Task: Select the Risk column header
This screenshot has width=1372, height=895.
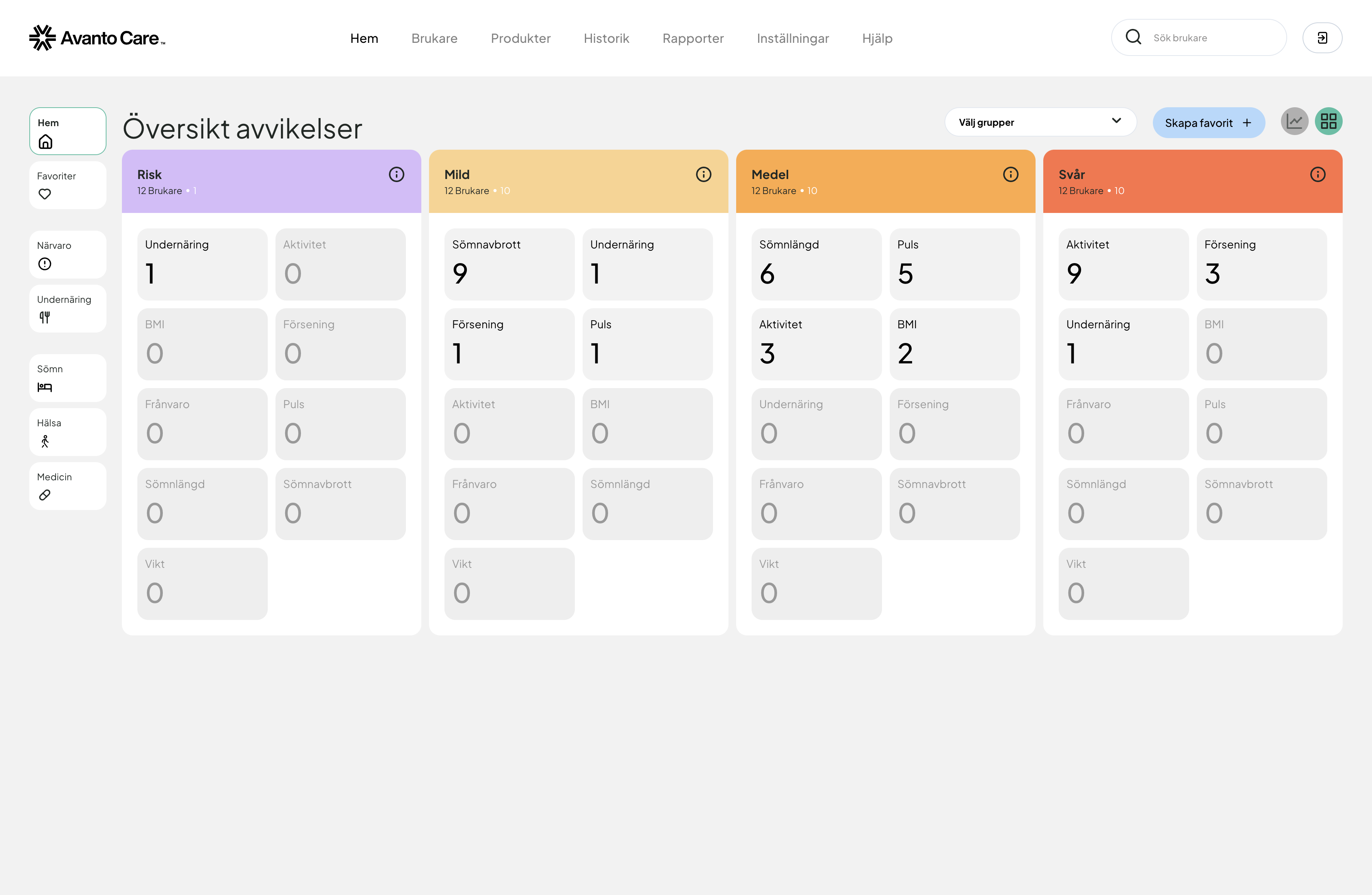Action: pyautogui.click(x=272, y=182)
